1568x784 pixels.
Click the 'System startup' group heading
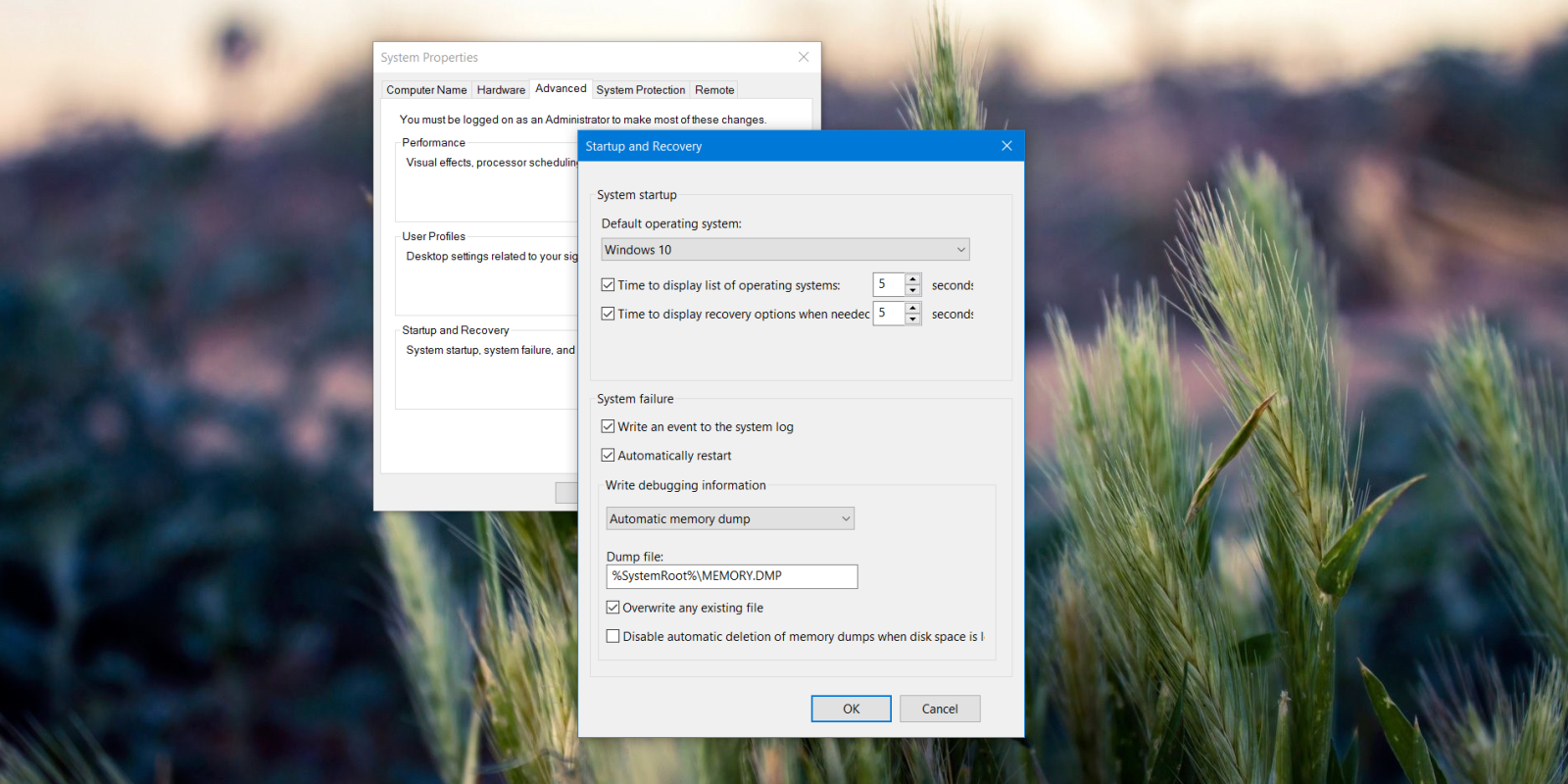pyautogui.click(x=637, y=195)
